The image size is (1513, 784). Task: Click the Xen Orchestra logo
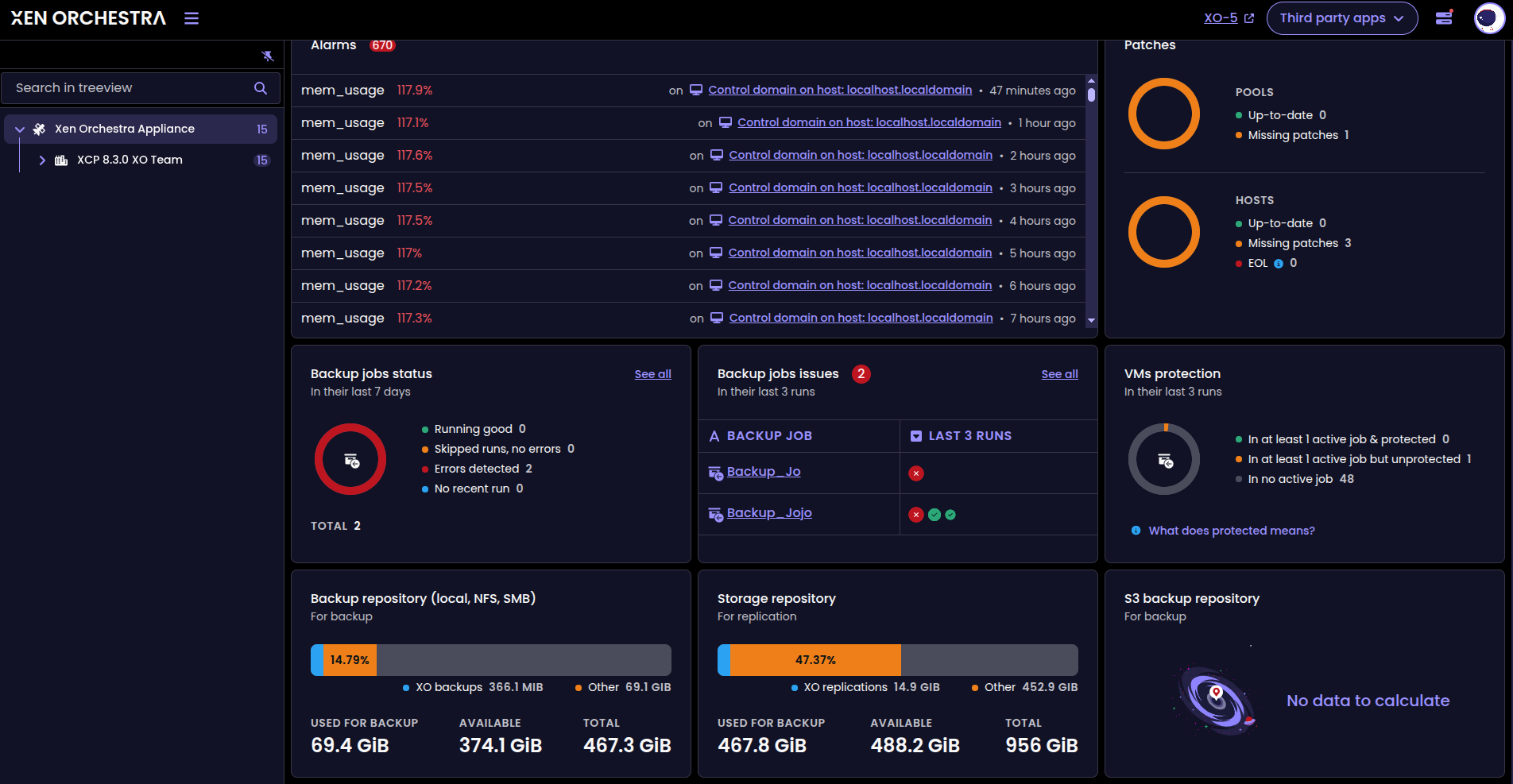click(88, 18)
